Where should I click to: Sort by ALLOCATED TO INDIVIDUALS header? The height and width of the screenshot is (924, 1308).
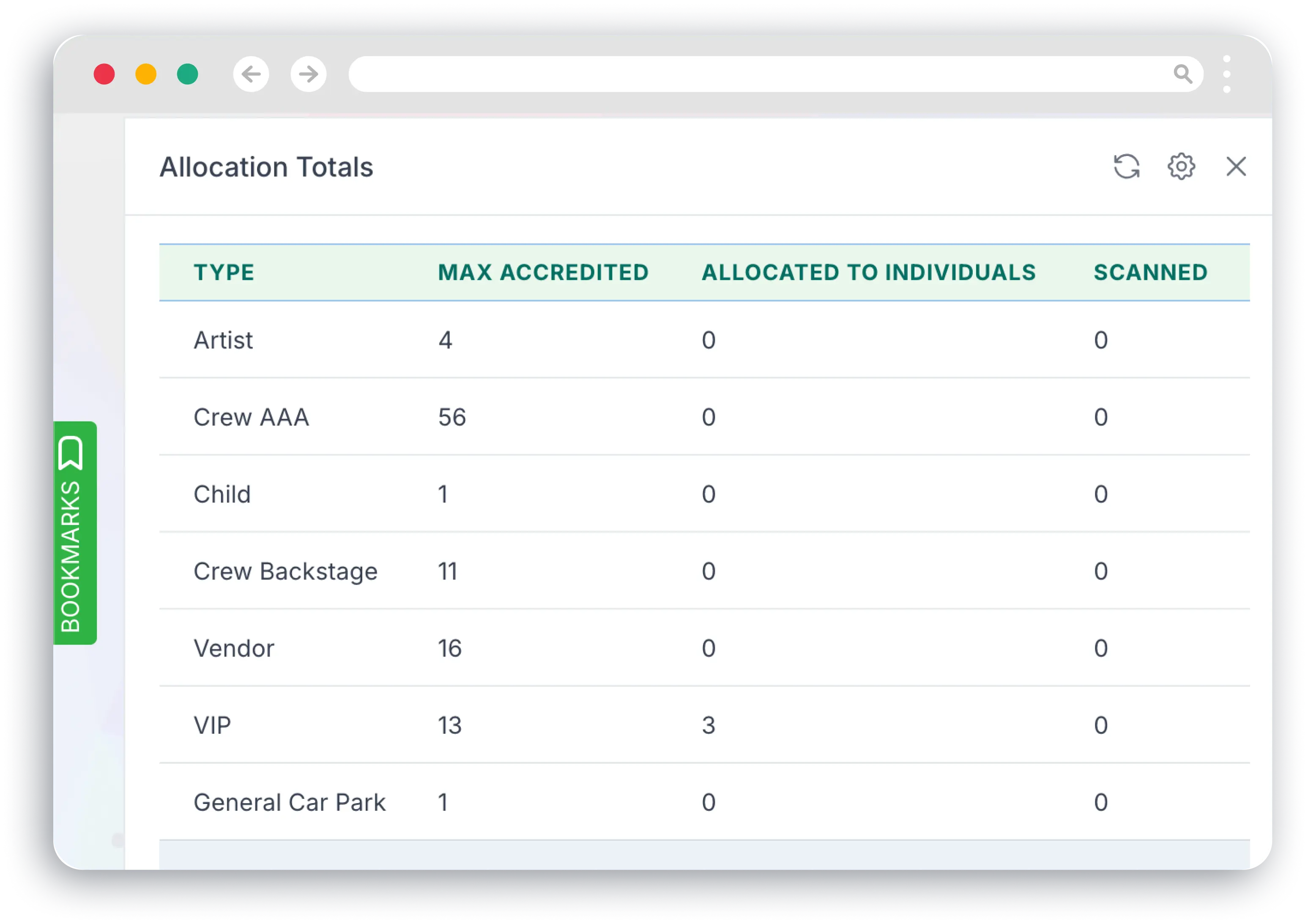coord(868,272)
